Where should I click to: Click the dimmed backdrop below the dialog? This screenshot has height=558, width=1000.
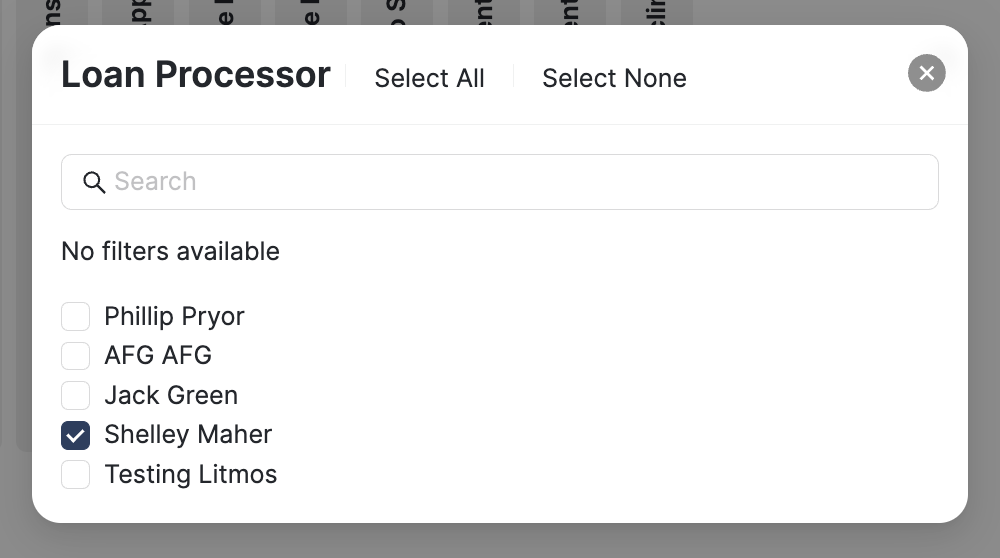[x=500, y=541]
